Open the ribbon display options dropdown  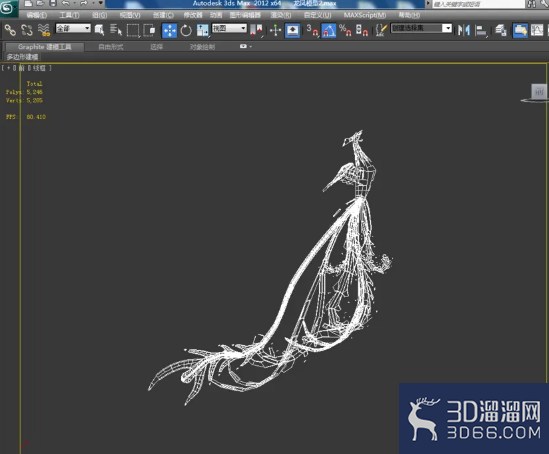pos(246,46)
